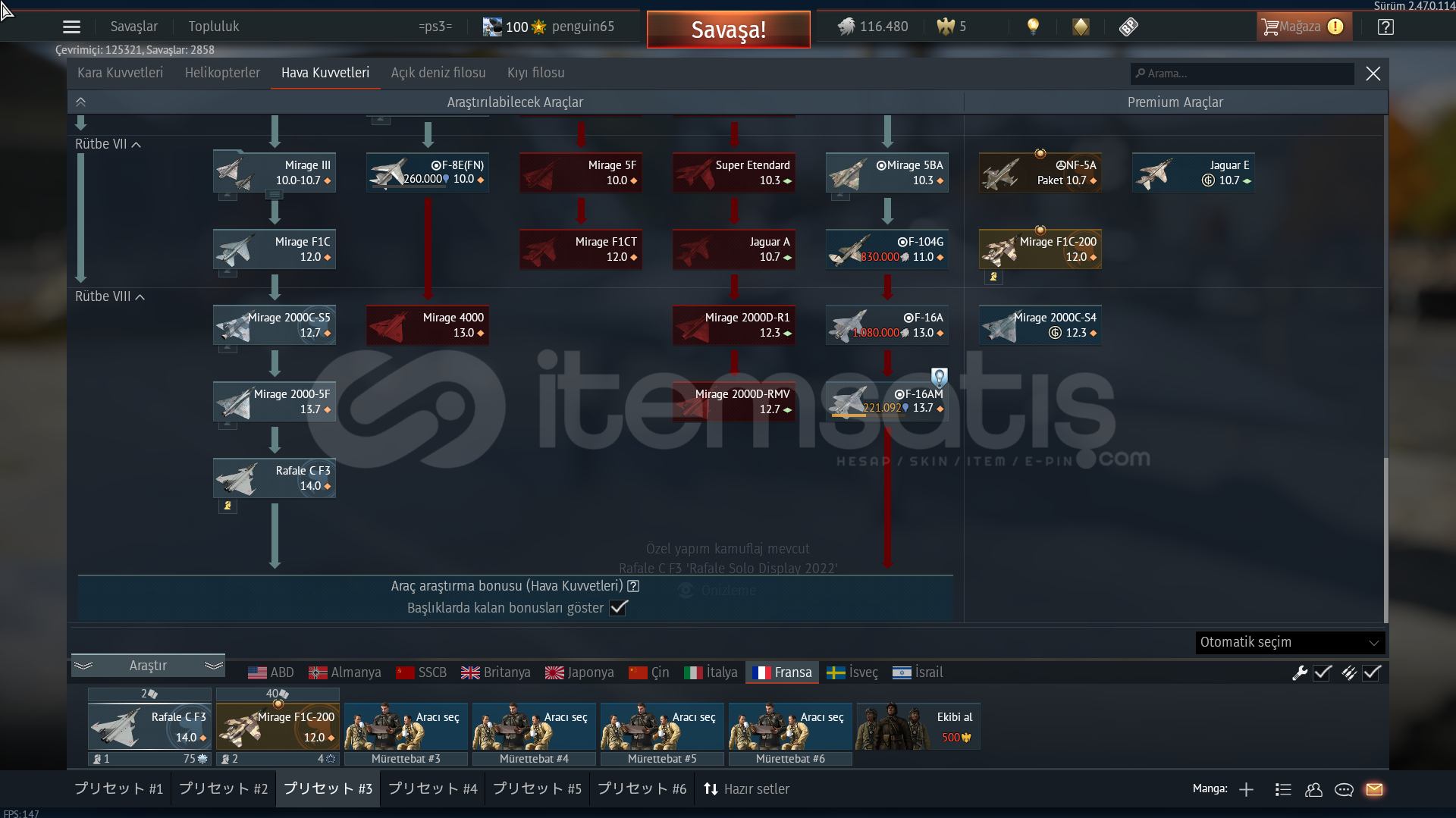Image resolution: width=1456 pixels, height=818 pixels.
Task: Open the Mağaza store button
Action: coord(1303,27)
